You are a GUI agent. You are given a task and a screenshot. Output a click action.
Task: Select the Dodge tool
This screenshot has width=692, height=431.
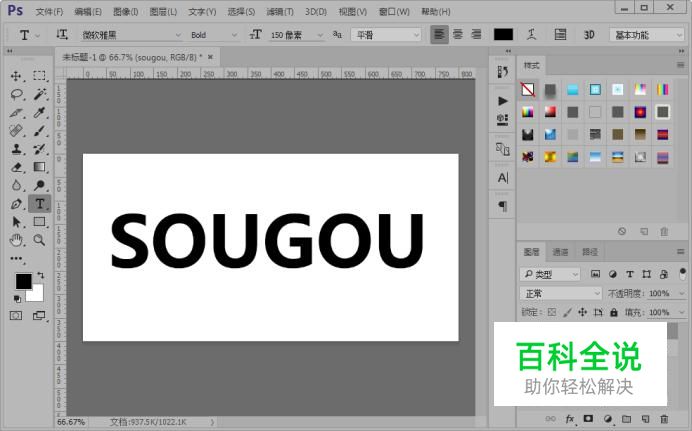pyautogui.click(x=39, y=185)
